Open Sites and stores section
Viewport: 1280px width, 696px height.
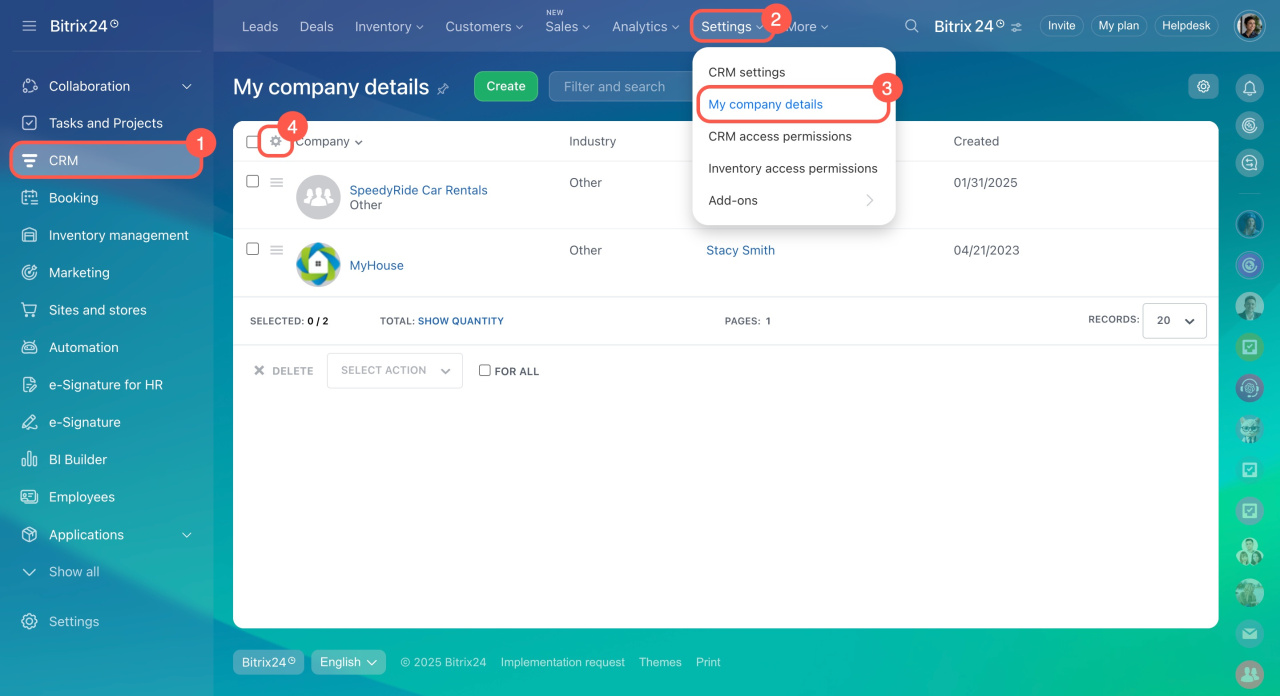[x=97, y=310]
